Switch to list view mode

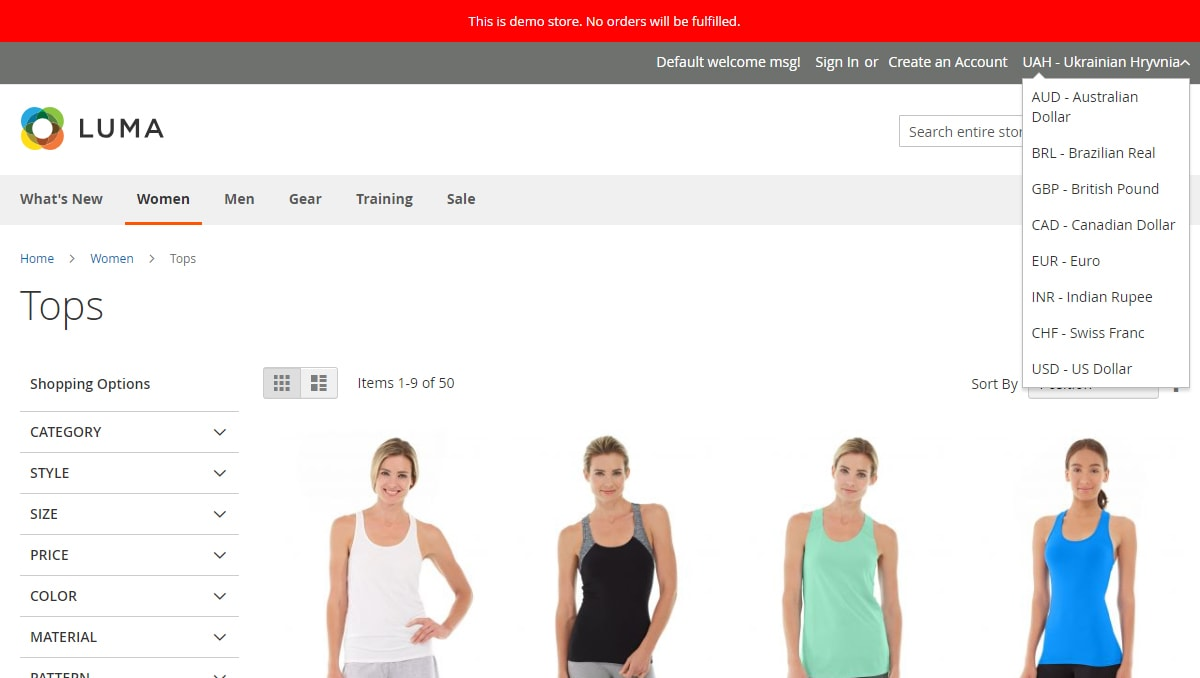(318, 382)
